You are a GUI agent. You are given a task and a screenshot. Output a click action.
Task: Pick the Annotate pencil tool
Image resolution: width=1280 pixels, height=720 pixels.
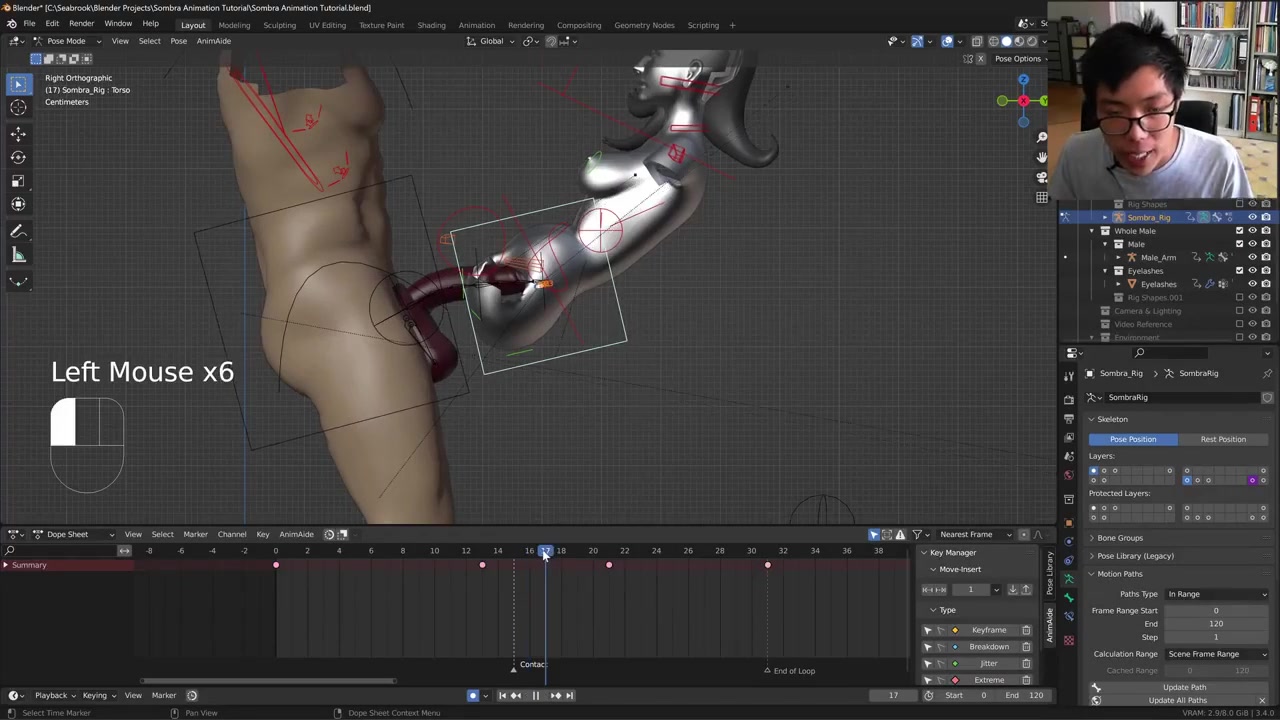click(18, 232)
